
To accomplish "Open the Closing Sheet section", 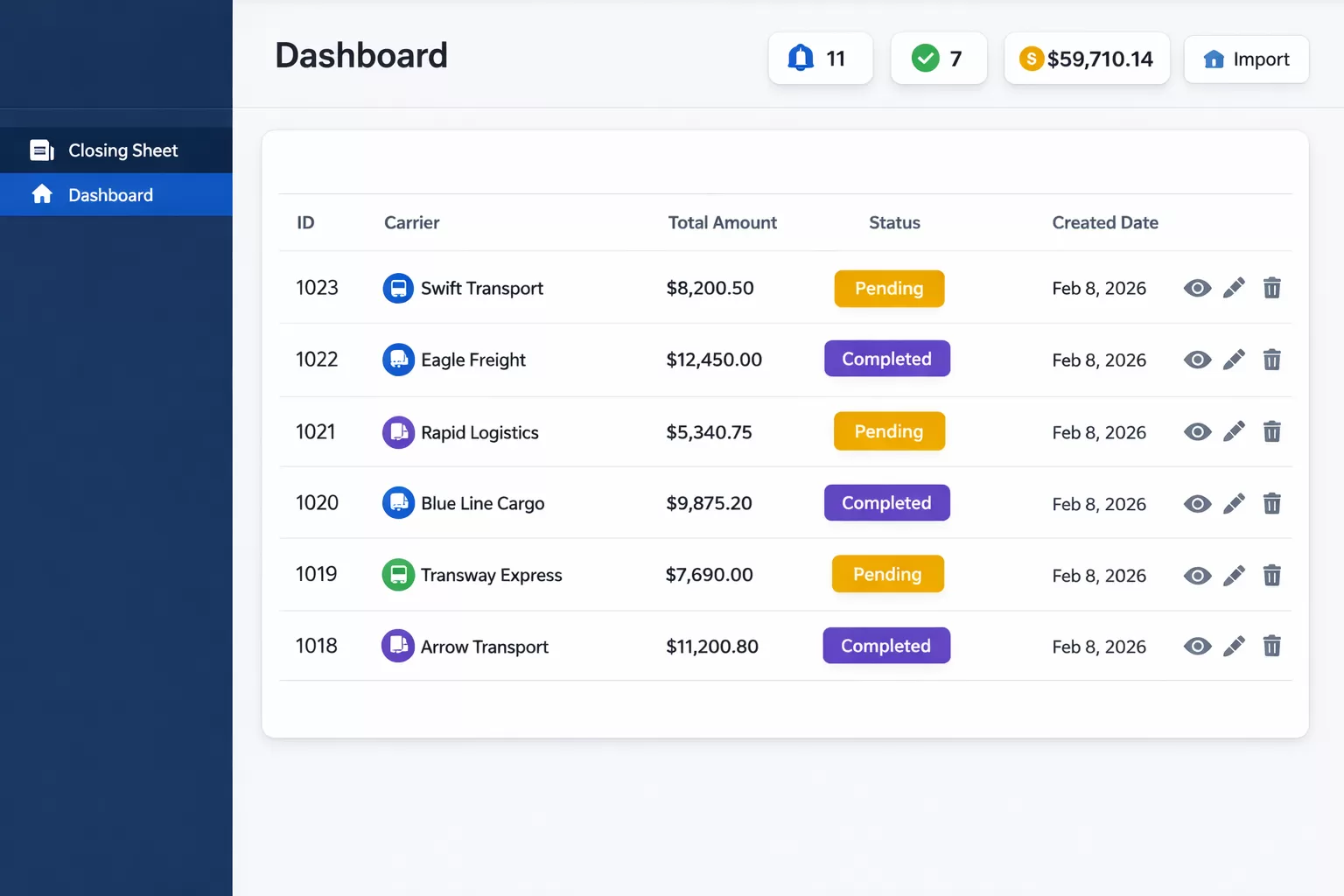I will coord(122,150).
